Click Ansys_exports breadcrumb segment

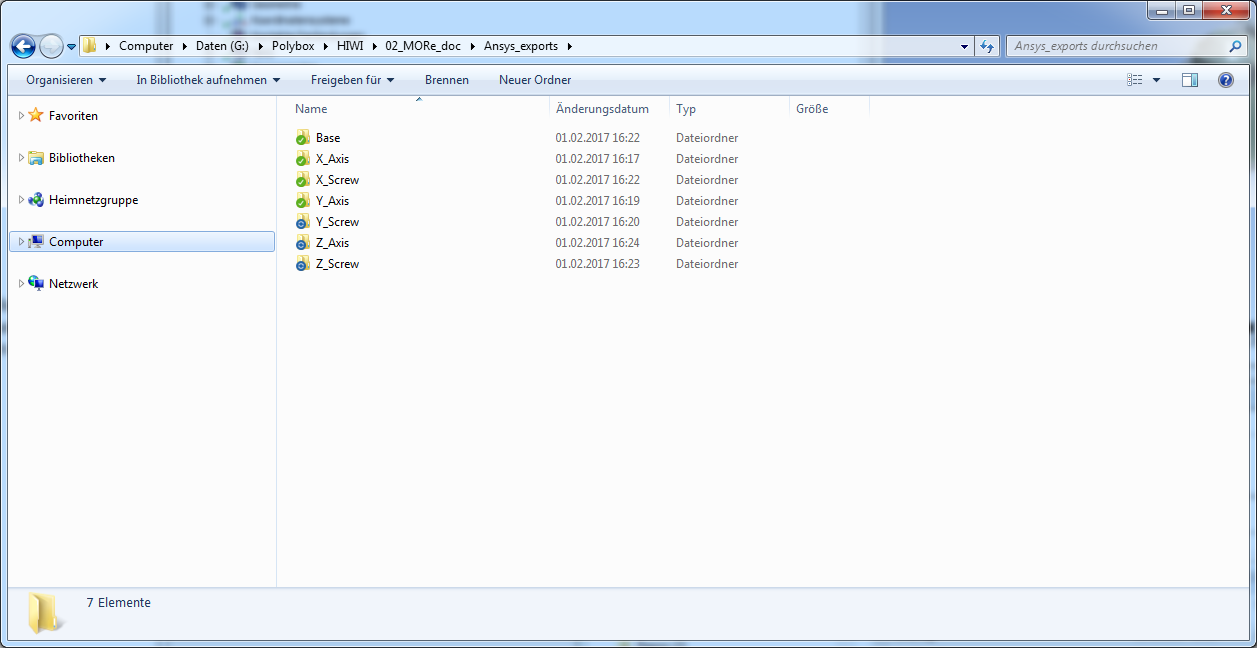click(521, 46)
